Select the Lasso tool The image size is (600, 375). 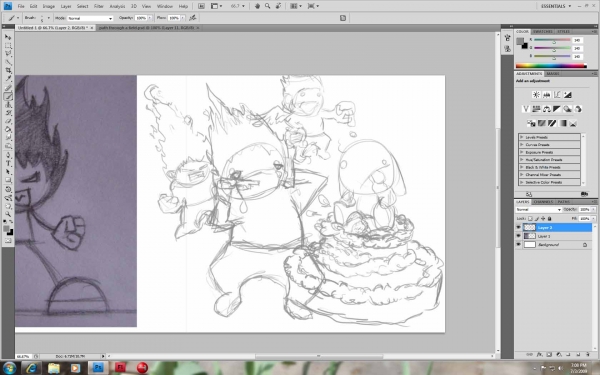(8, 54)
